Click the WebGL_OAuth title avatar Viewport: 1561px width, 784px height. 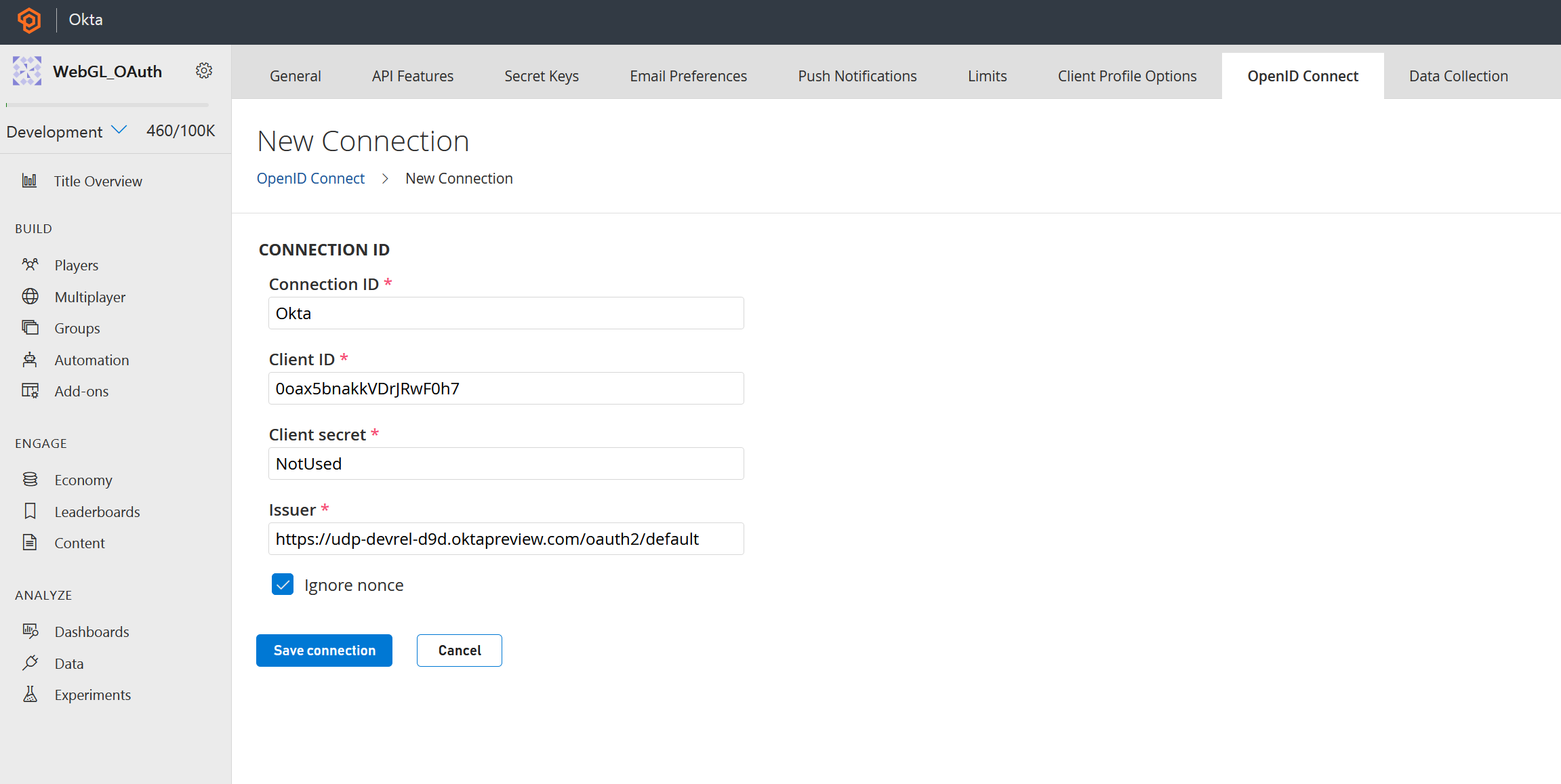[x=27, y=71]
